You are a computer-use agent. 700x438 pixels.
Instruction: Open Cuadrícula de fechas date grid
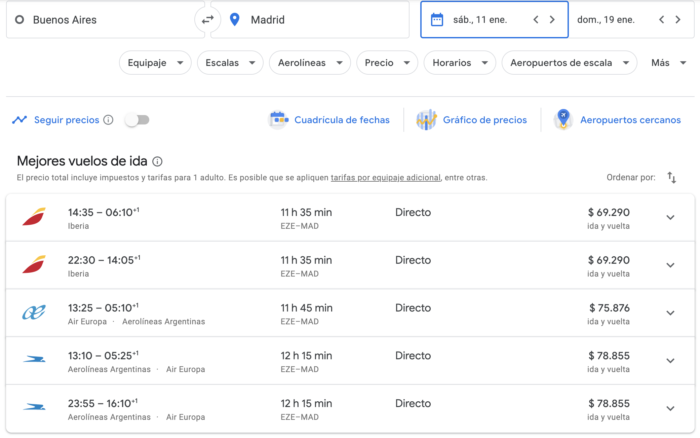click(x=329, y=120)
